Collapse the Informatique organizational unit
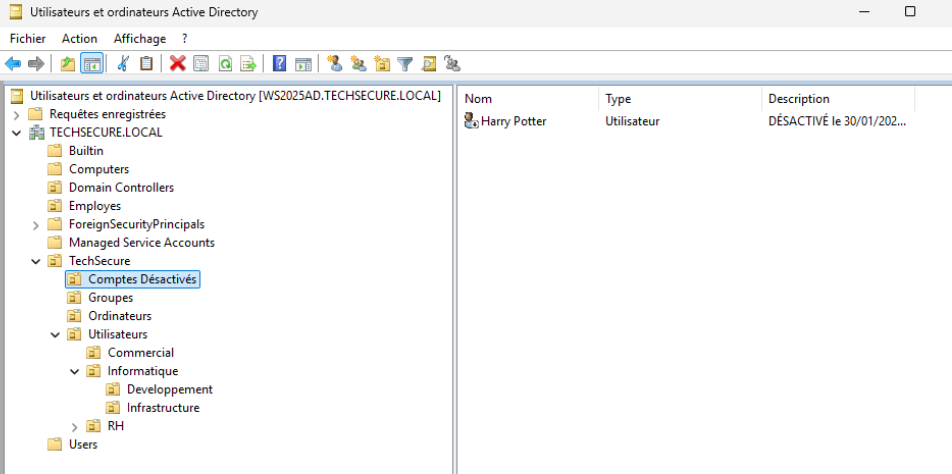This screenshot has height=474, width=952. (x=75, y=371)
